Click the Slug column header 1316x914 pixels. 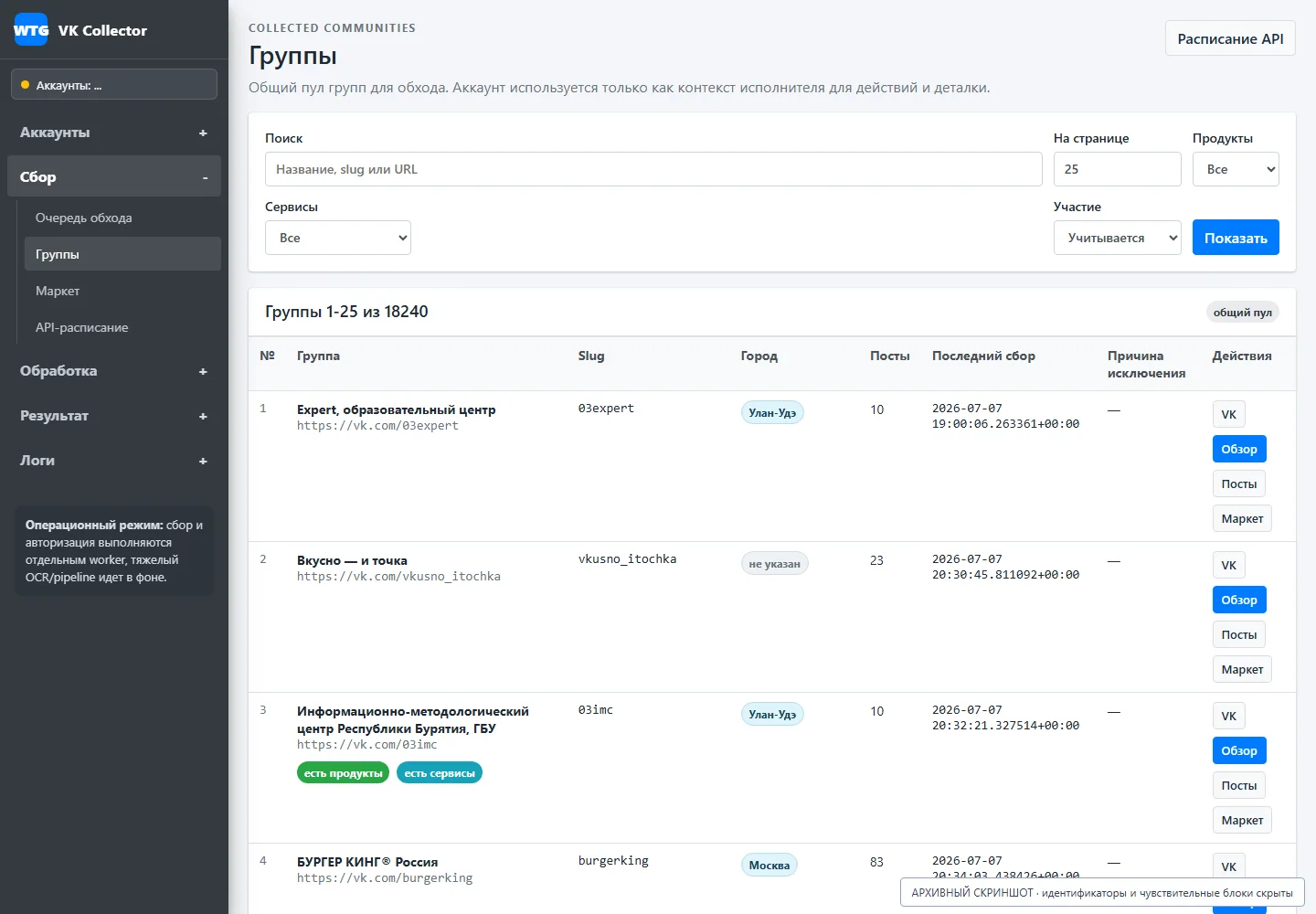tap(591, 356)
